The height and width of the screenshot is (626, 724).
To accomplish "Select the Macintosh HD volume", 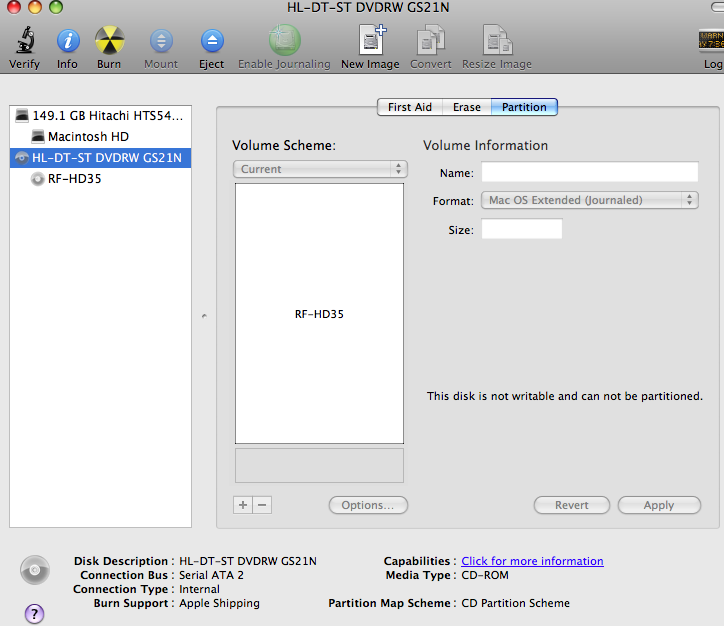I will tap(100, 137).
